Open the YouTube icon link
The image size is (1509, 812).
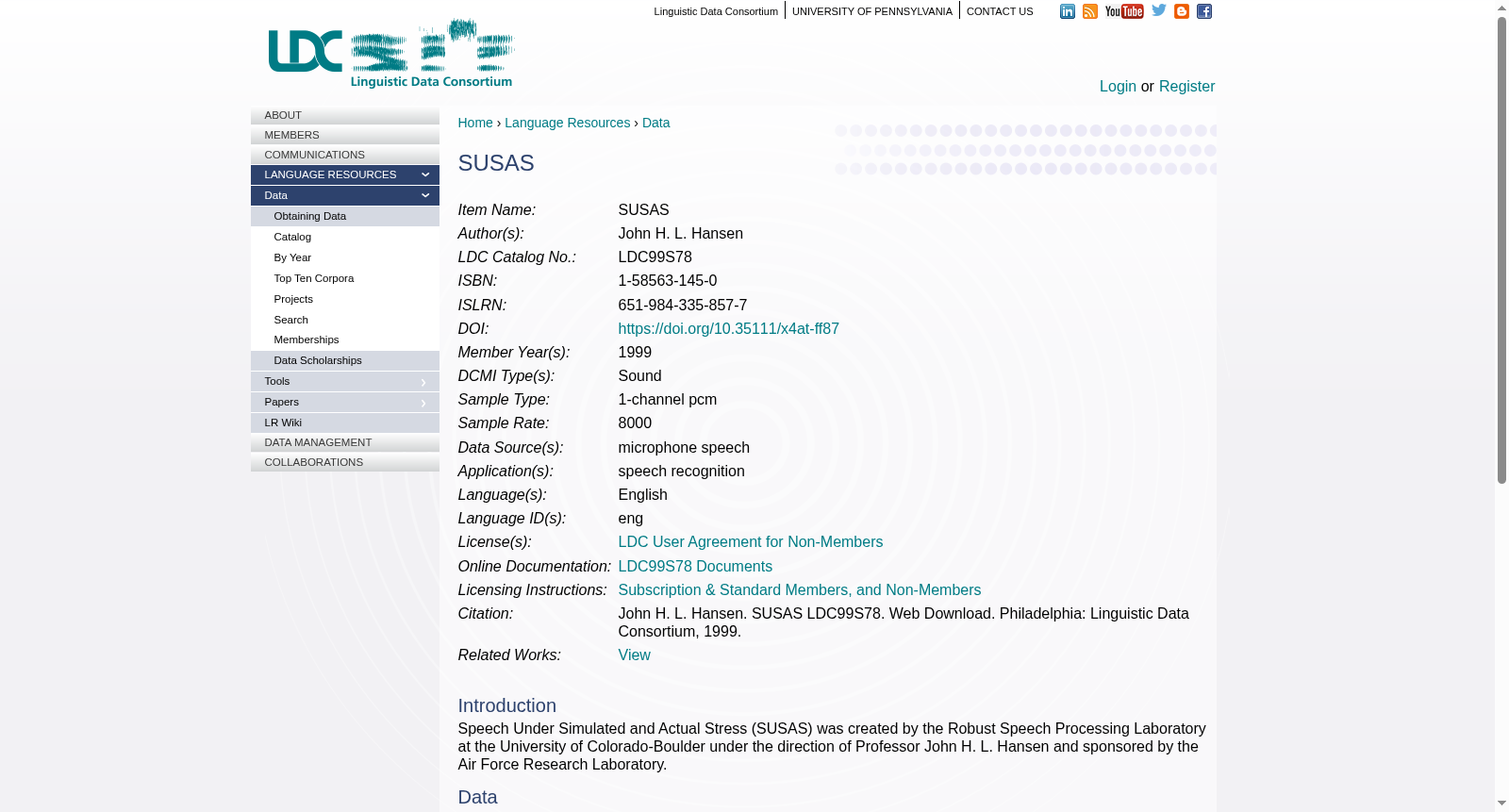coord(1124,11)
